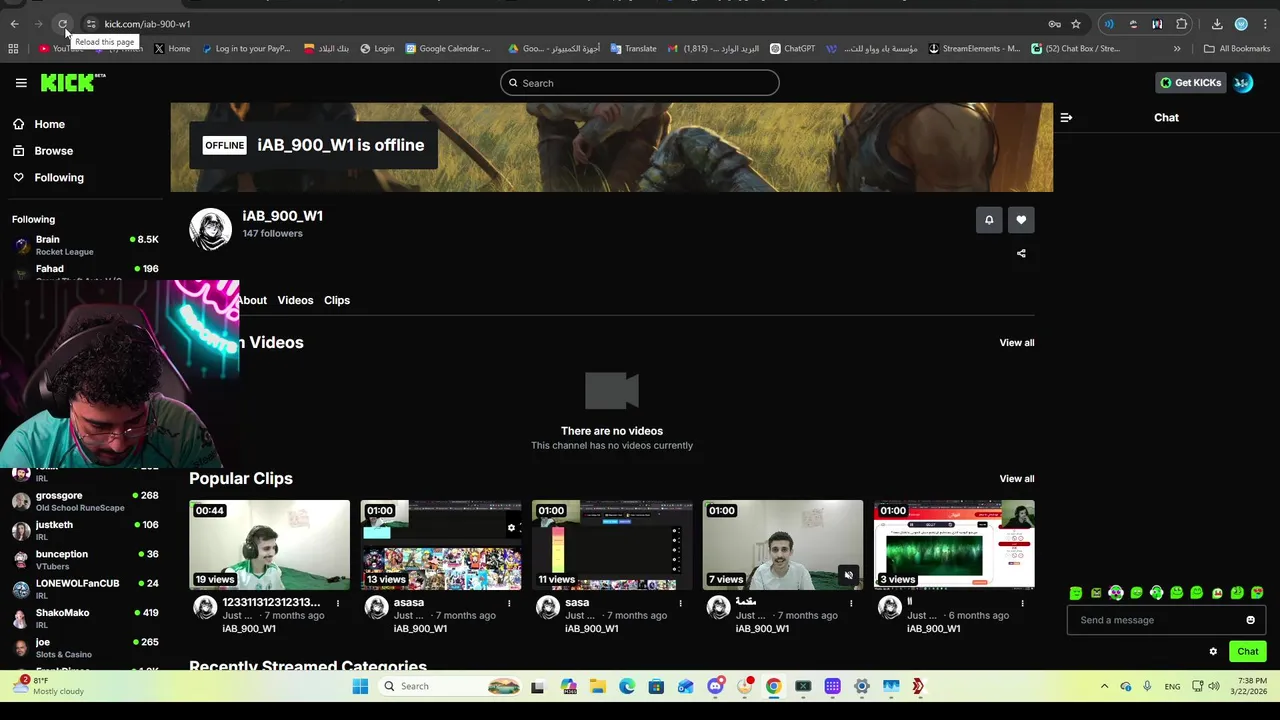Open clip thumbnail with 11 views
1280x720 pixels.
pyautogui.click(x=612, y=545)
